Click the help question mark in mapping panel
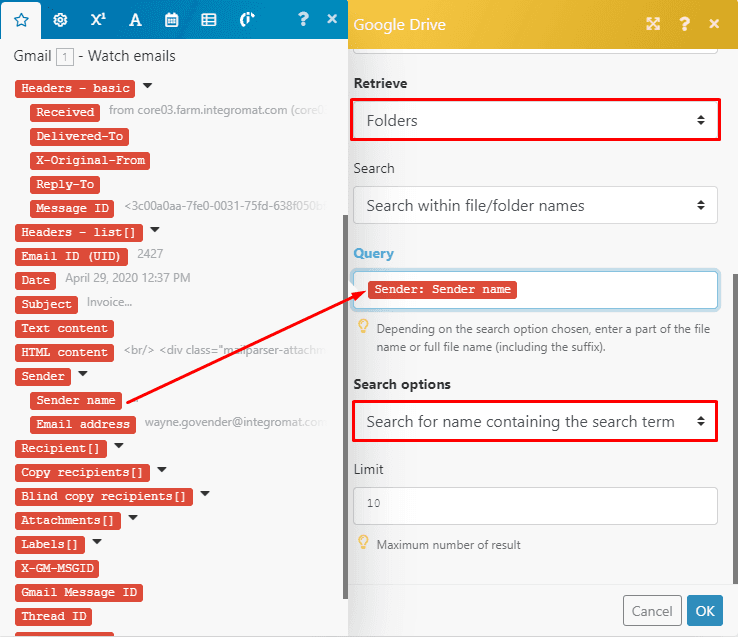 [x=304, y=20]
